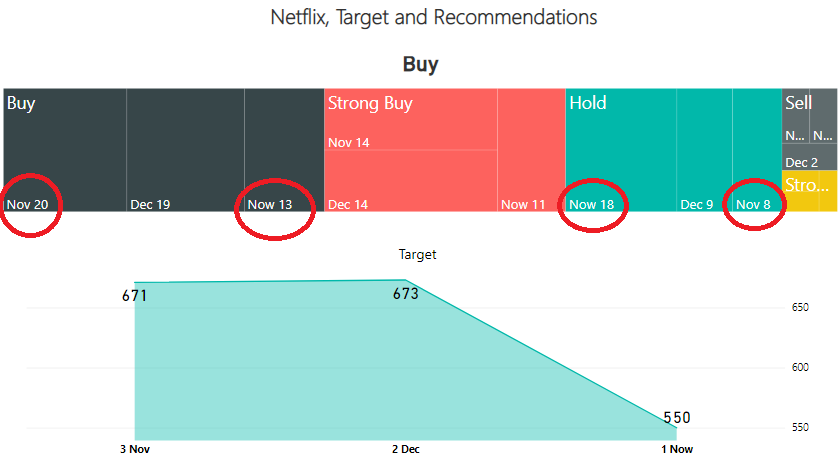Screen dimensions: 840x463
Task: Select the Nov 20 Buy treemap tile
Action: [x=65, y=150]
